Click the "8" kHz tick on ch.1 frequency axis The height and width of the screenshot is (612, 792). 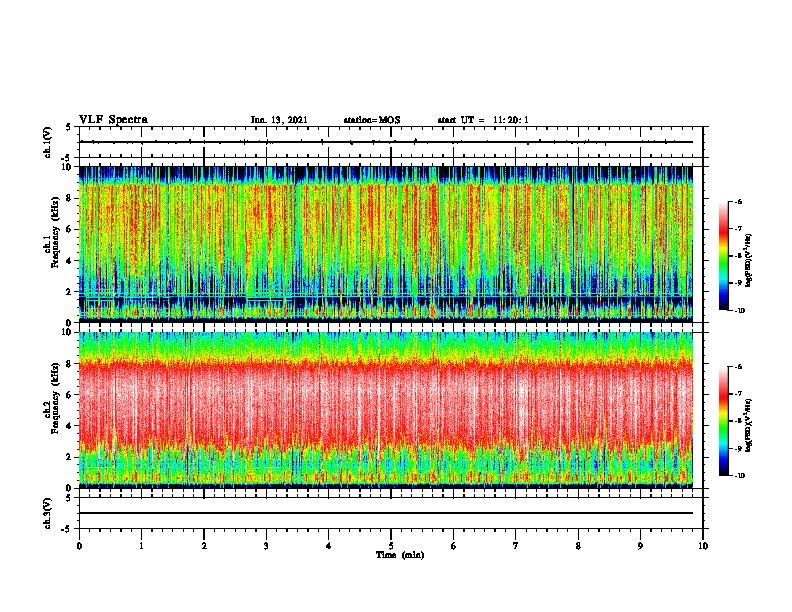click(x=69, y=198)
